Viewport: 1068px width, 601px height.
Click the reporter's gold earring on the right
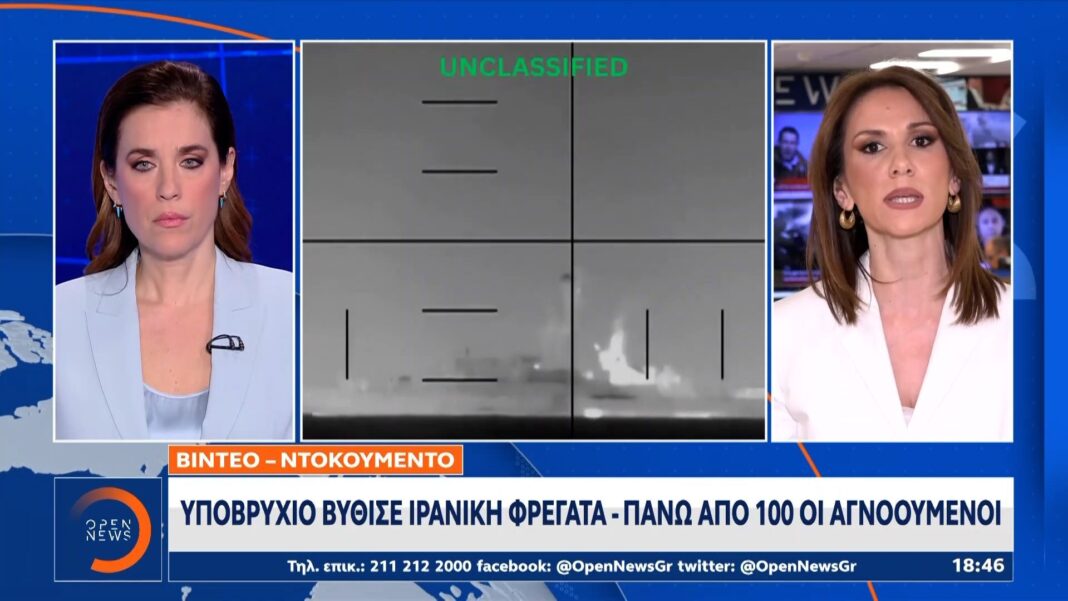tap(848, 218)
